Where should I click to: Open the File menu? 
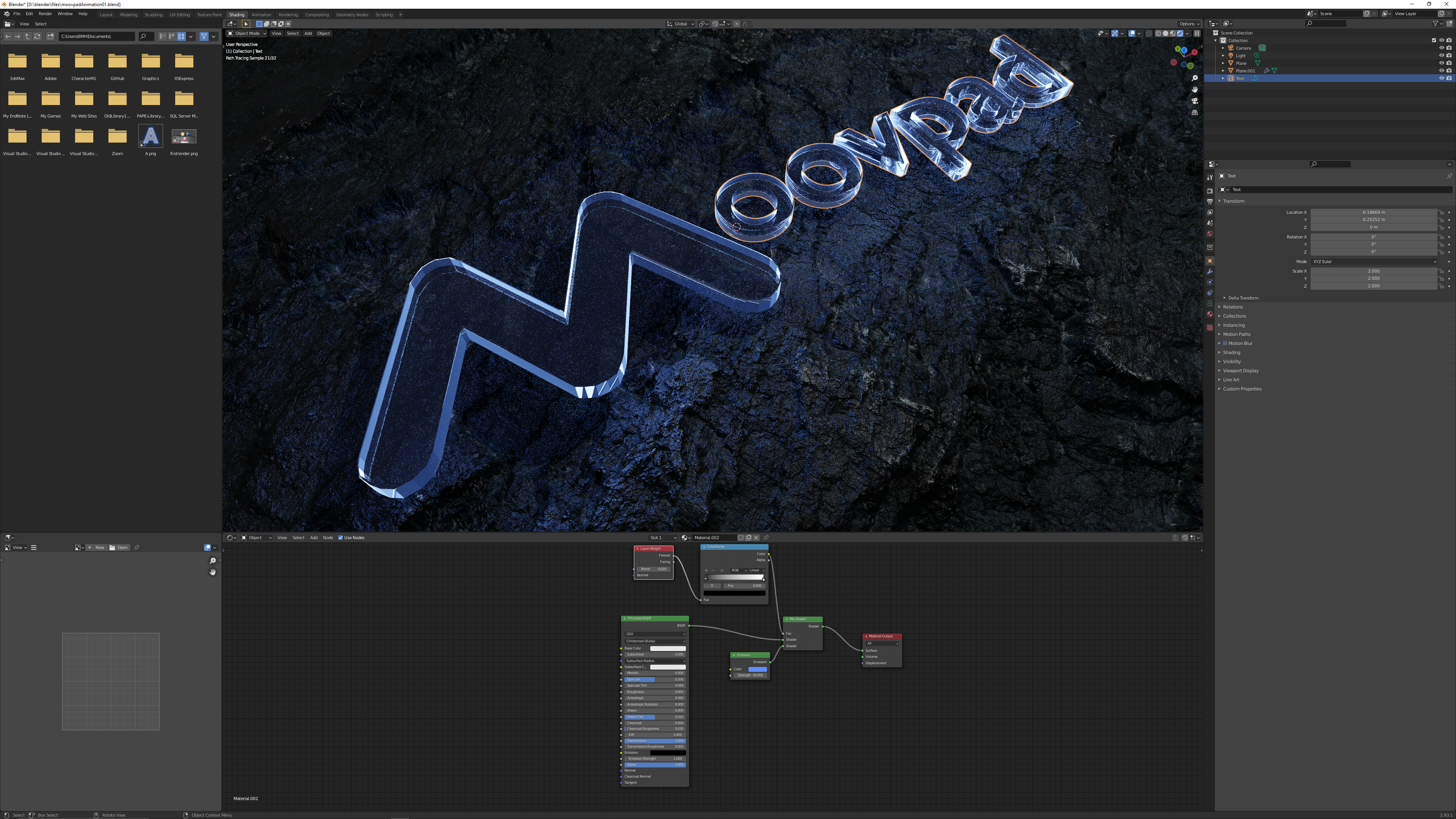click(17, 14)
